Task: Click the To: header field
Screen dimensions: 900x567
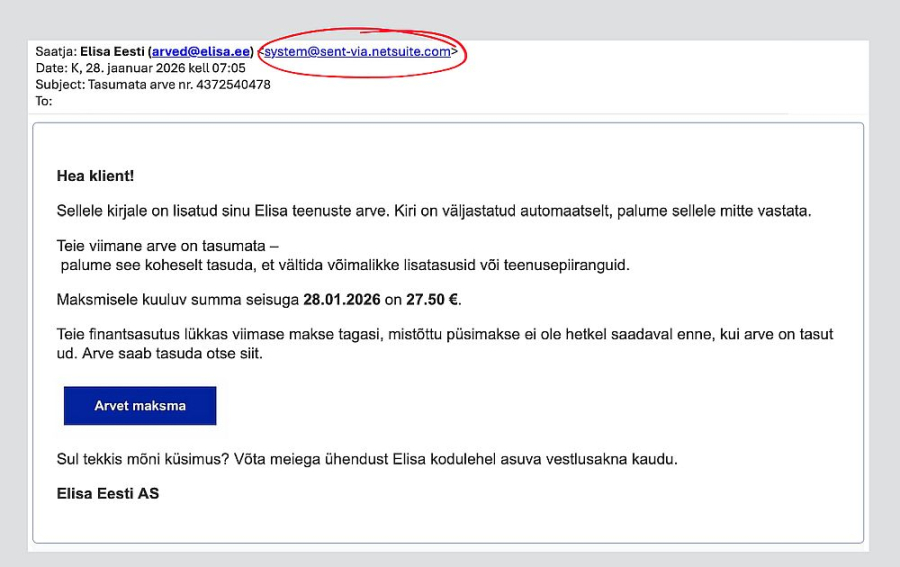Action: point(43,100)
